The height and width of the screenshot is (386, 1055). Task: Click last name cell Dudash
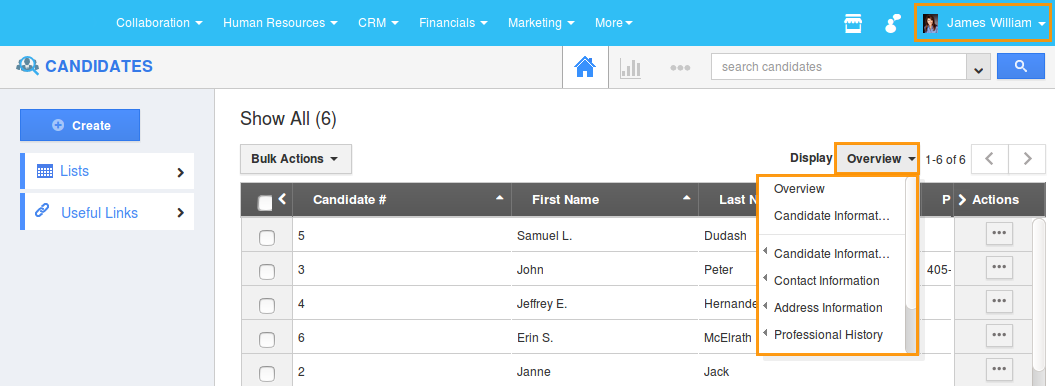coord(725,235)
